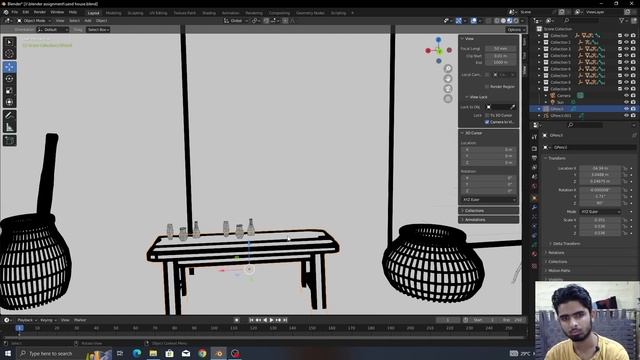Select the Transform tool in the left toolbar

(x=9, y=102)
